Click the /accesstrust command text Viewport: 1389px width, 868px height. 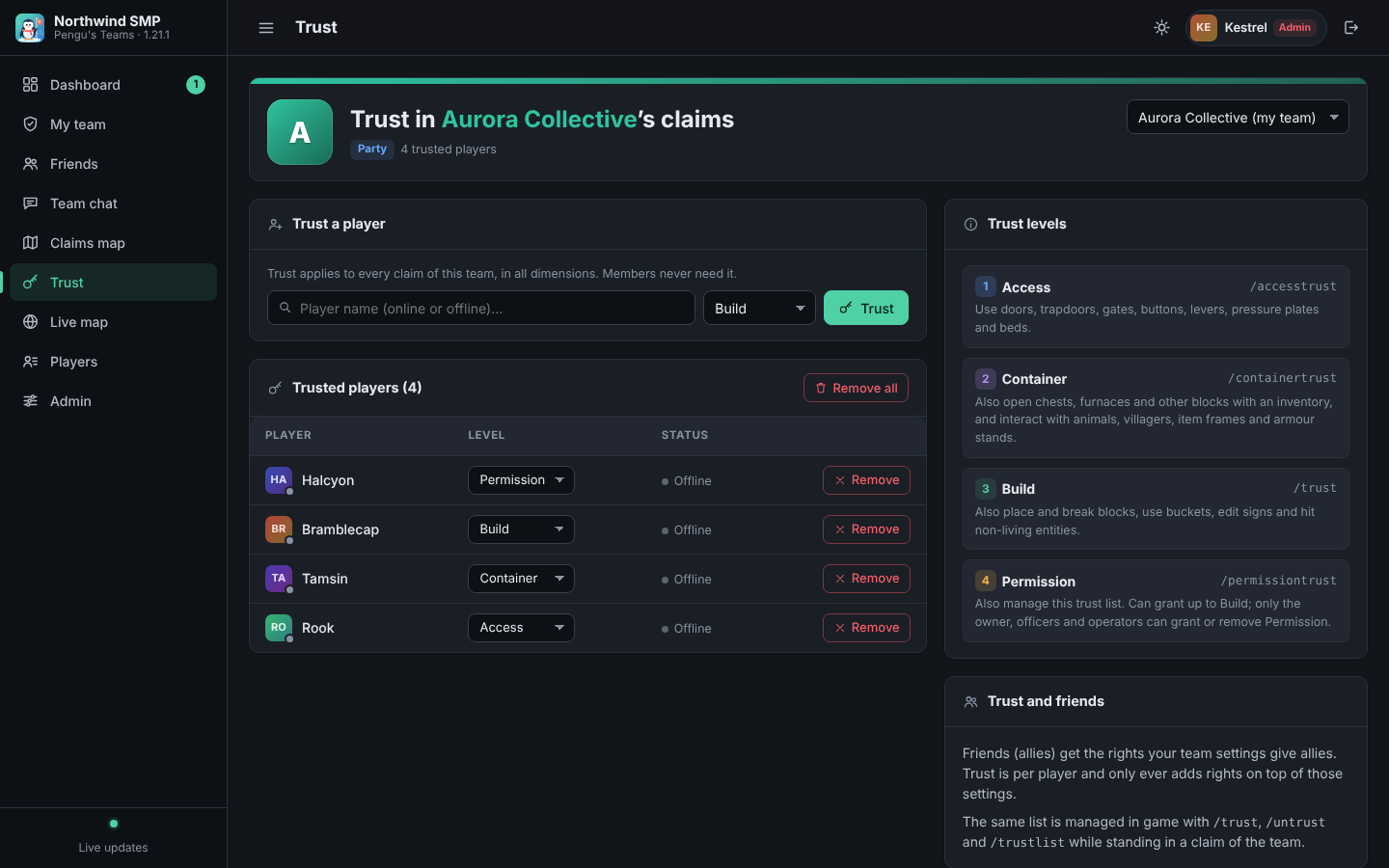click(1294, 286)
